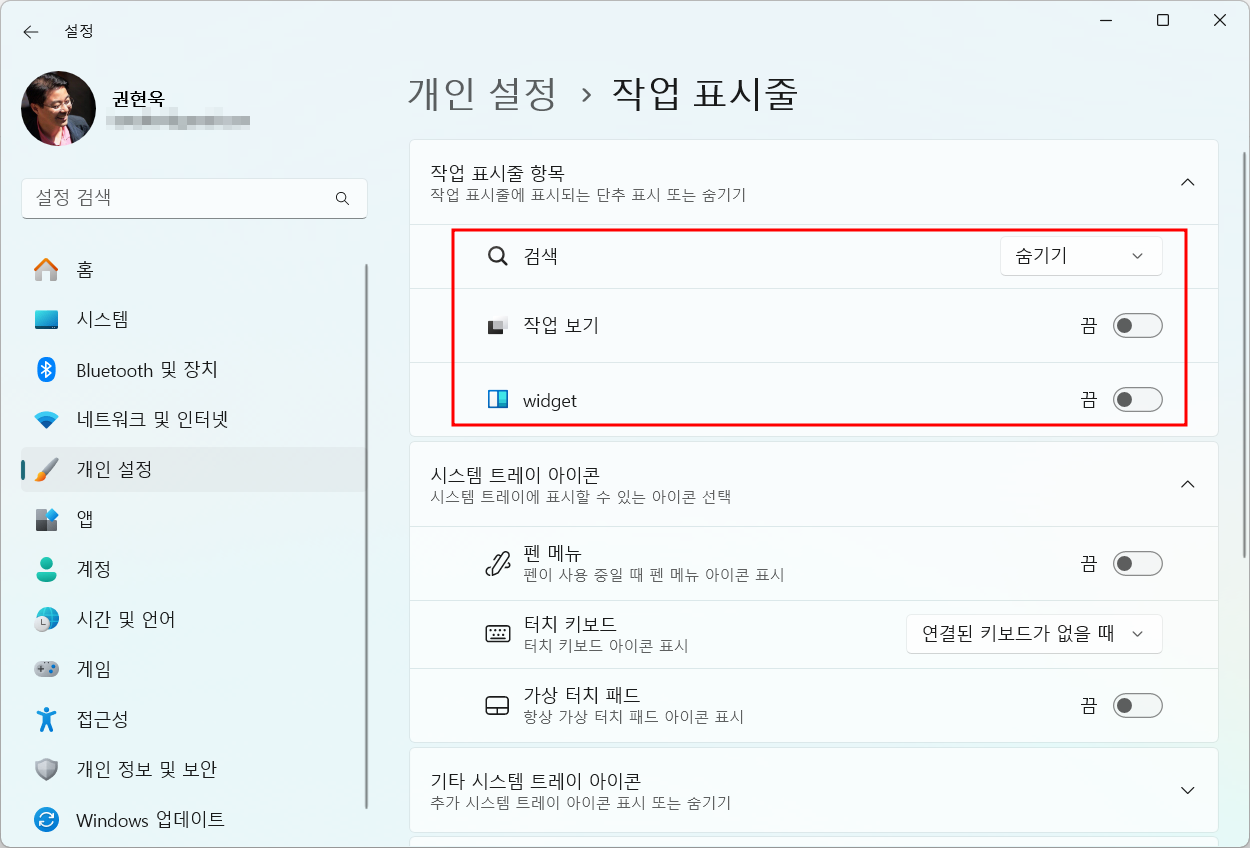Open 네트워크 및 인터넷 settings
The height and width of the screenshot is (848, 1250).
[x=145, y=419]
